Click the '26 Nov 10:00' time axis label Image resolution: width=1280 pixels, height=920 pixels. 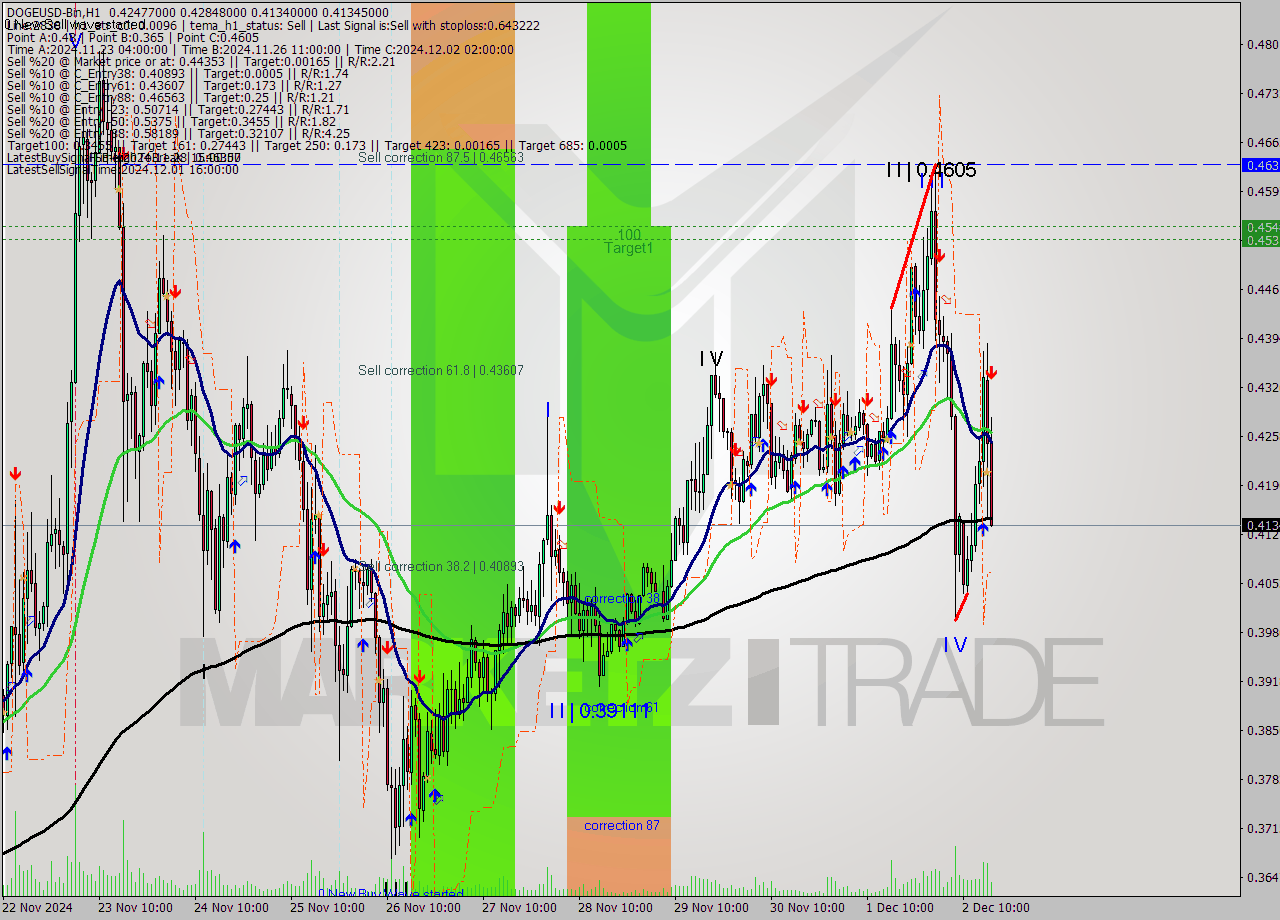(423, 908)
